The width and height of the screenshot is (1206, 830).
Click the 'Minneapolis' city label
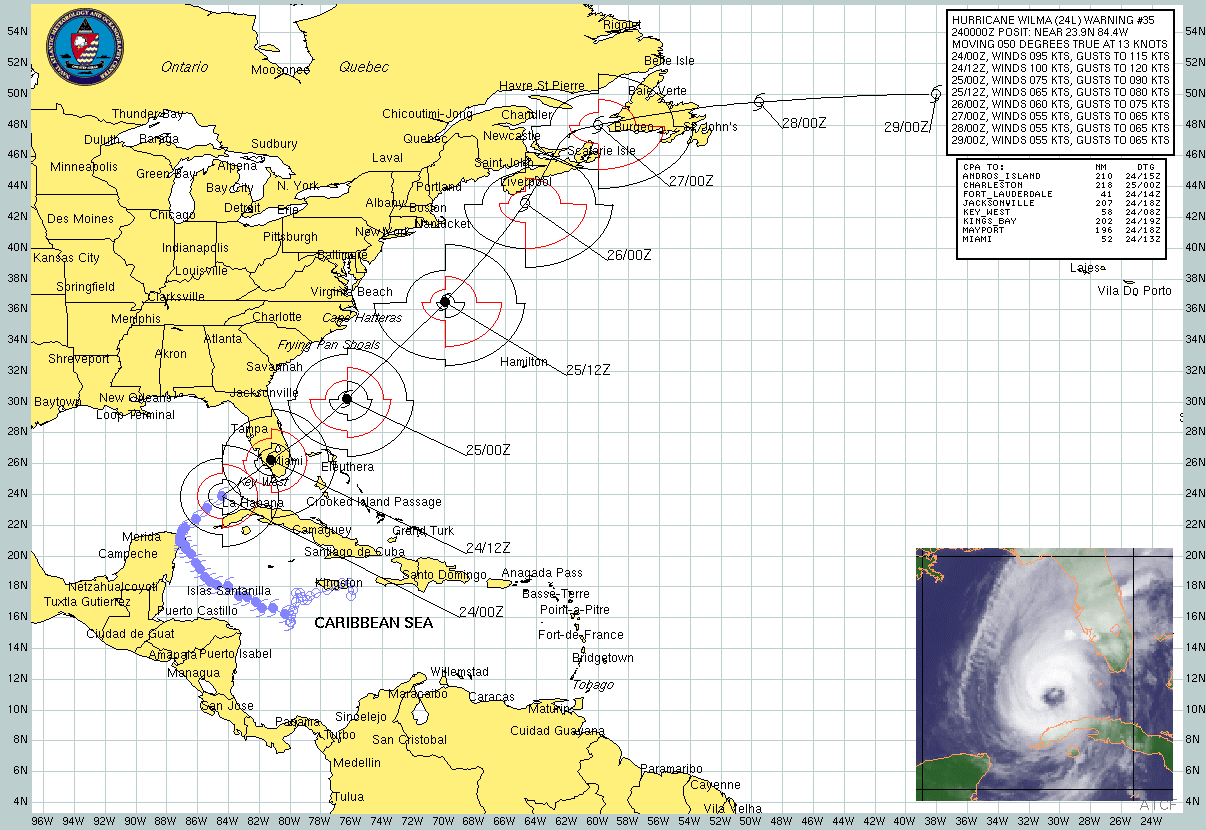84,167
